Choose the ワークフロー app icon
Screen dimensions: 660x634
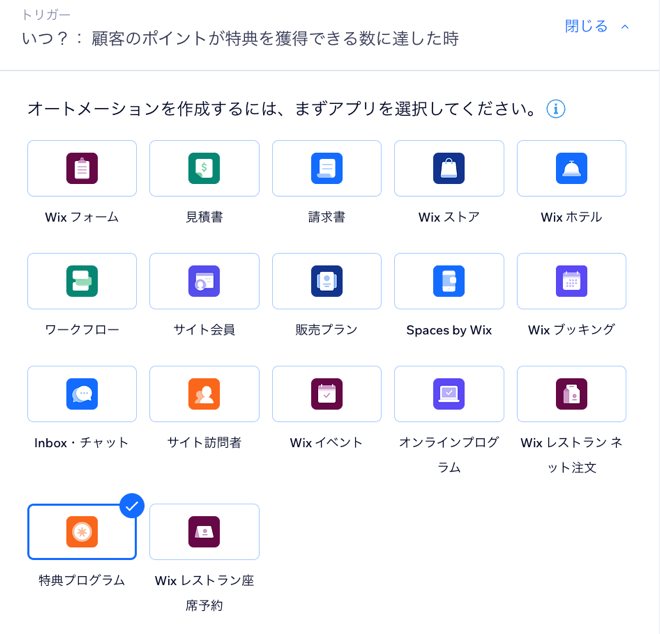82,281
